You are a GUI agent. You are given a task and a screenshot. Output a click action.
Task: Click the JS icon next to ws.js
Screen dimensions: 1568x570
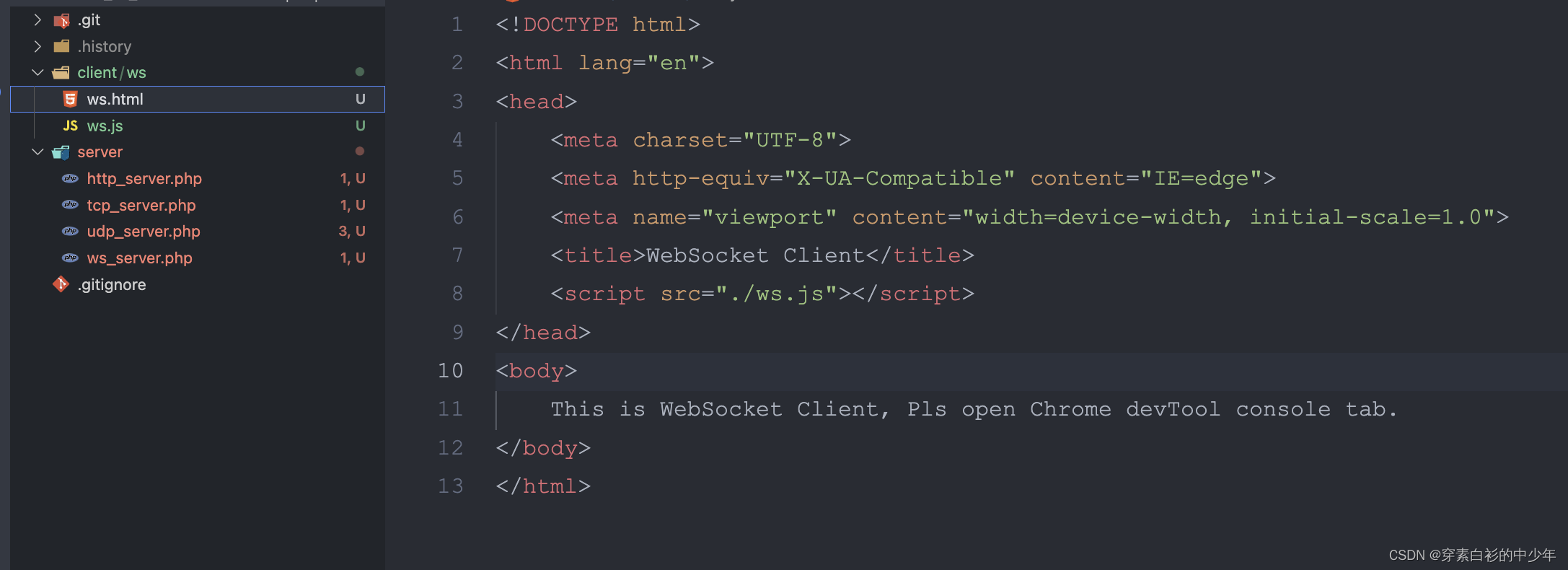[x=70, y=125]
